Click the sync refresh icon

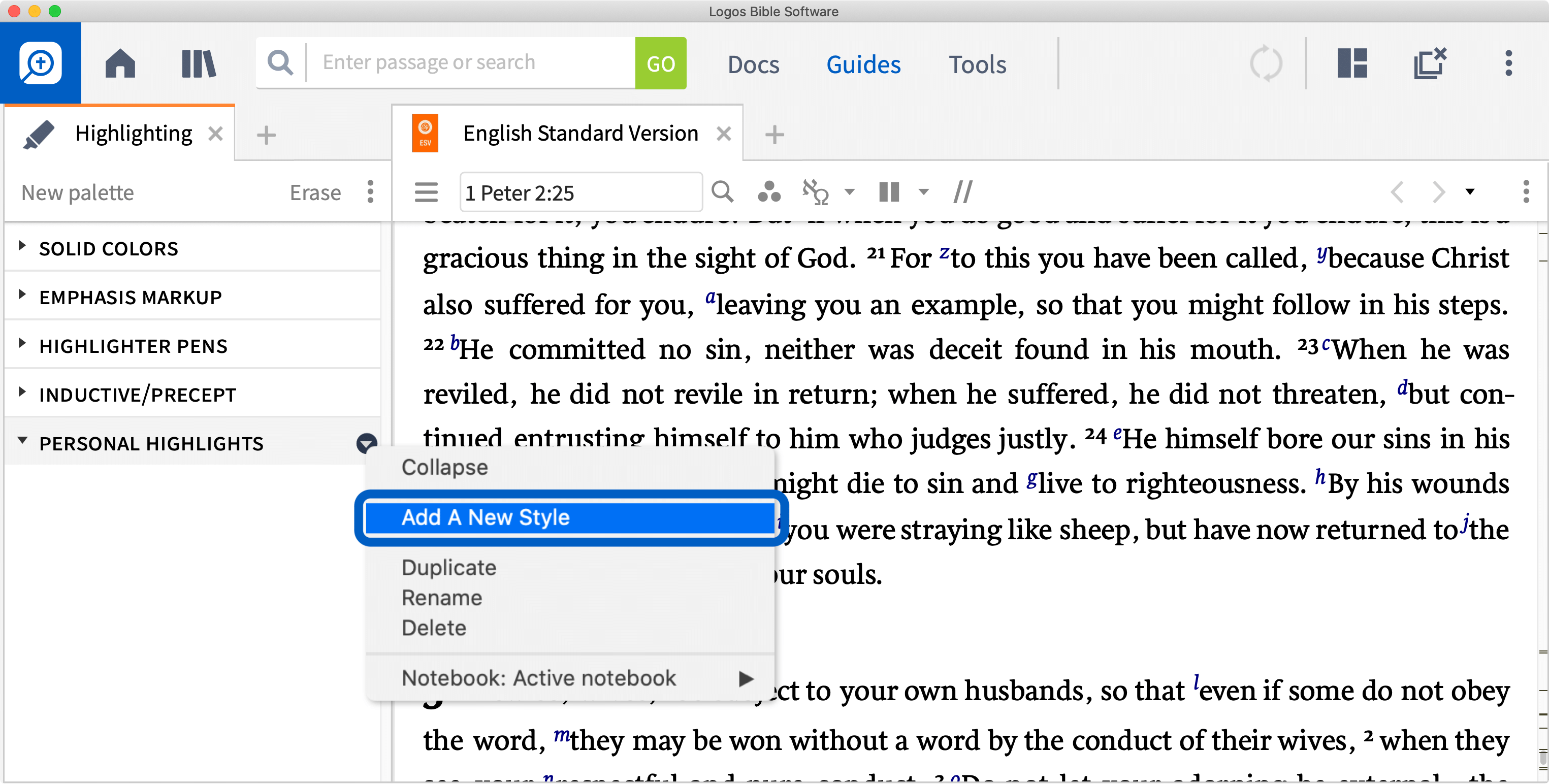(1266, 63)
